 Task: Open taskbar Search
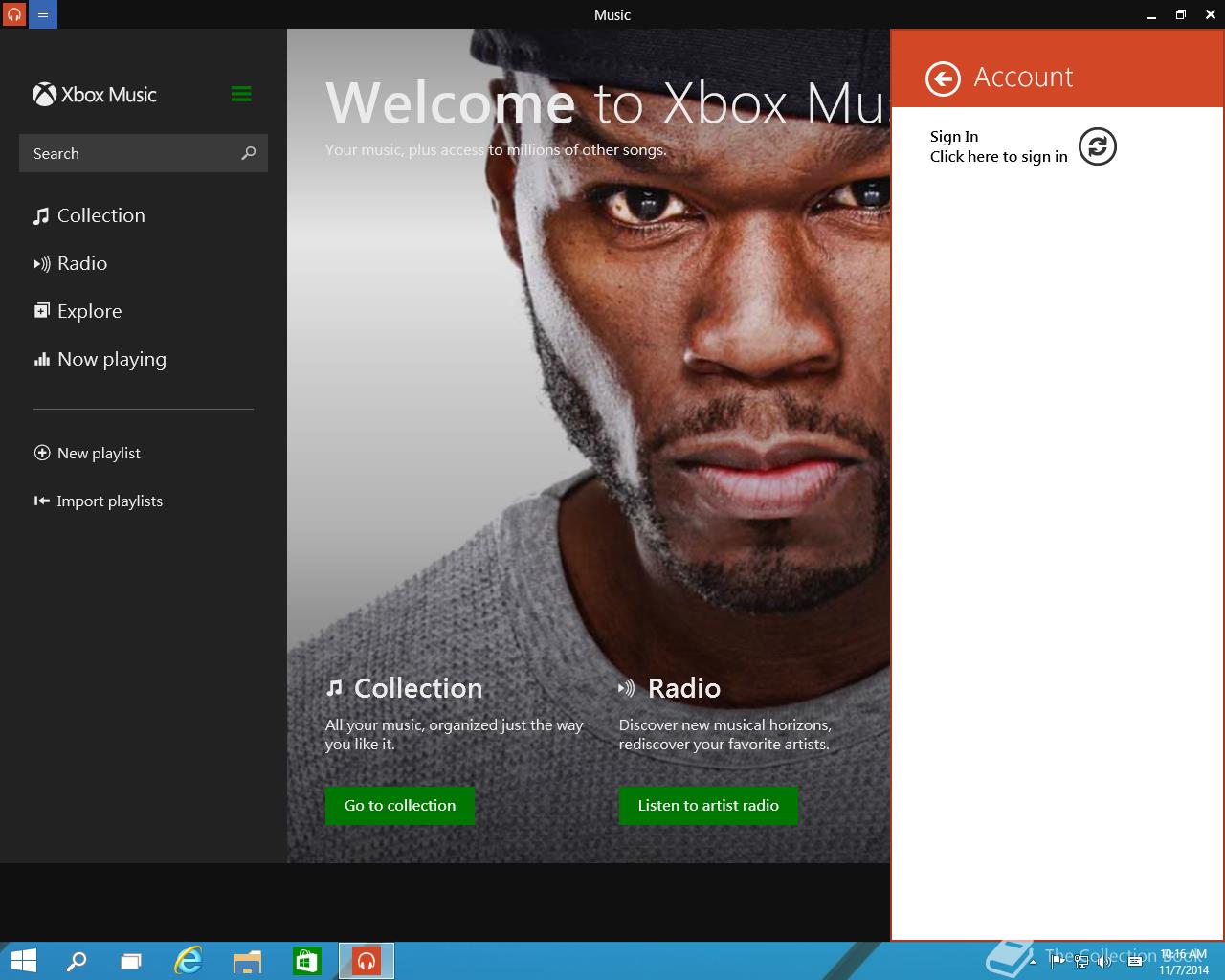[x=77, y=961]
